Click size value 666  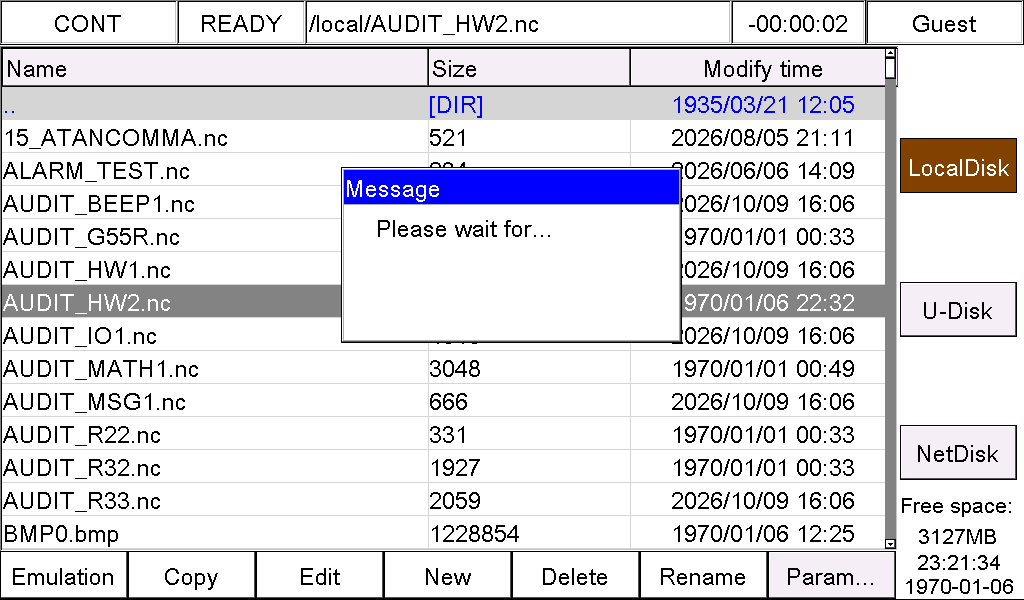(448, 402)
